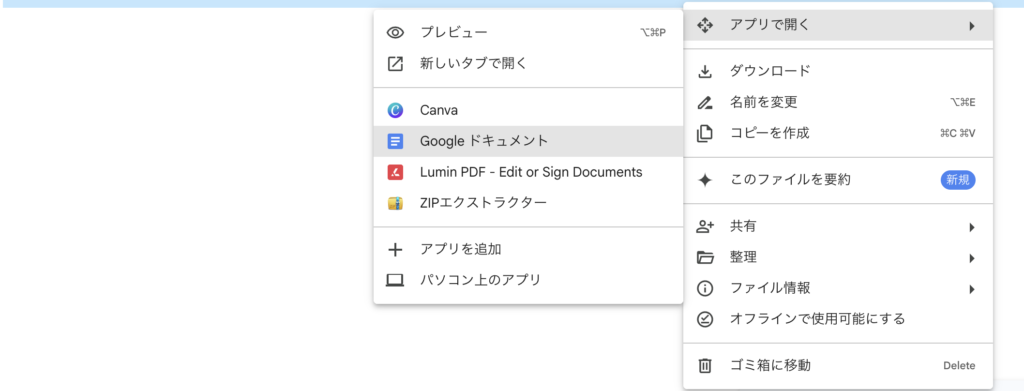Click the plus icon beside アプリを追加

pyautogui.click(x=395, y=249)
